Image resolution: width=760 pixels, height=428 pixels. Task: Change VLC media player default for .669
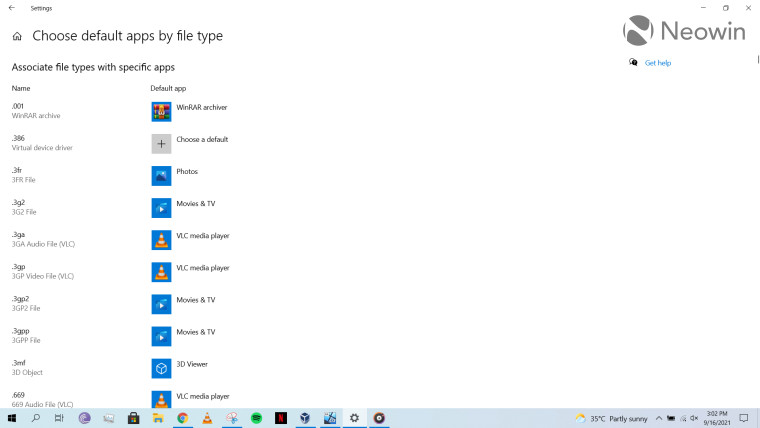click(190, 400)
